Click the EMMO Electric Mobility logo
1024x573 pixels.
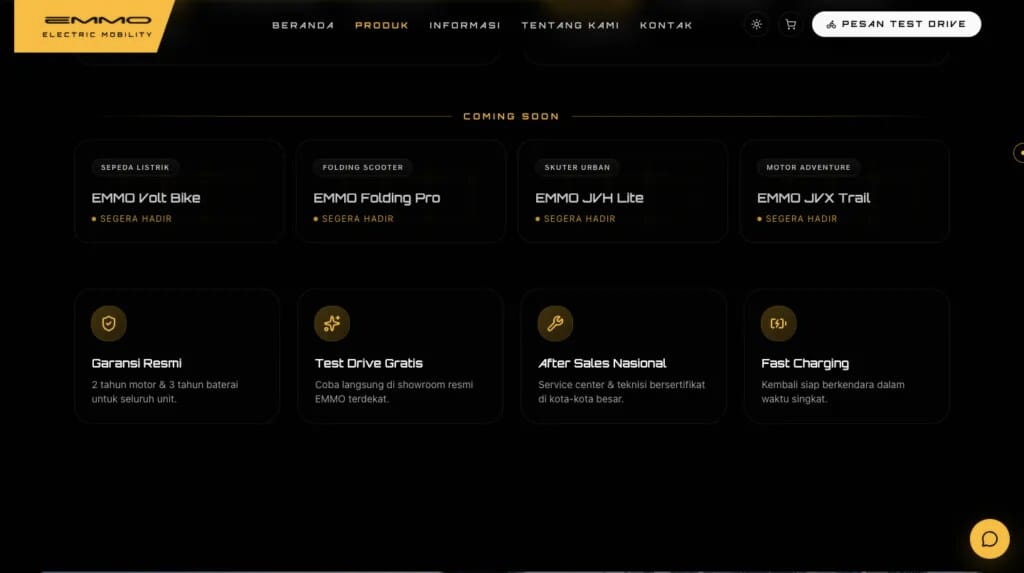pos(95,26)
